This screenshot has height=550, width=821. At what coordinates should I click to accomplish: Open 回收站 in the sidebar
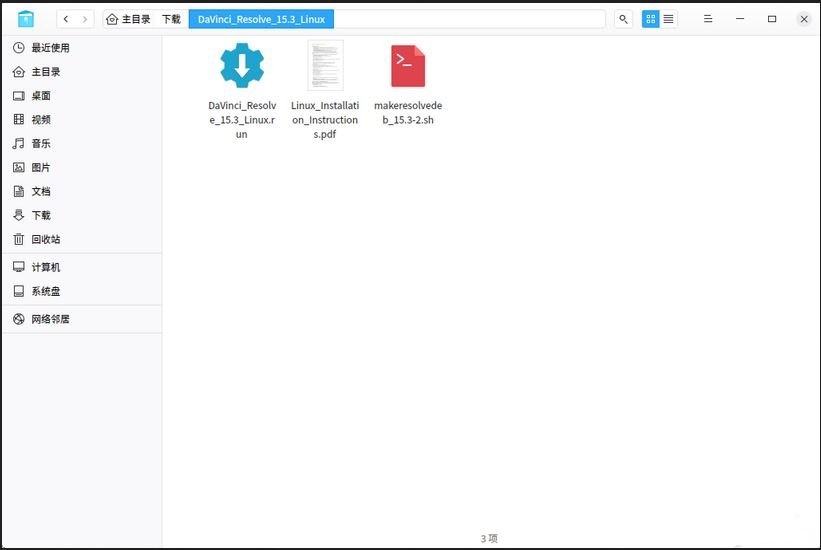coord(82,239)
